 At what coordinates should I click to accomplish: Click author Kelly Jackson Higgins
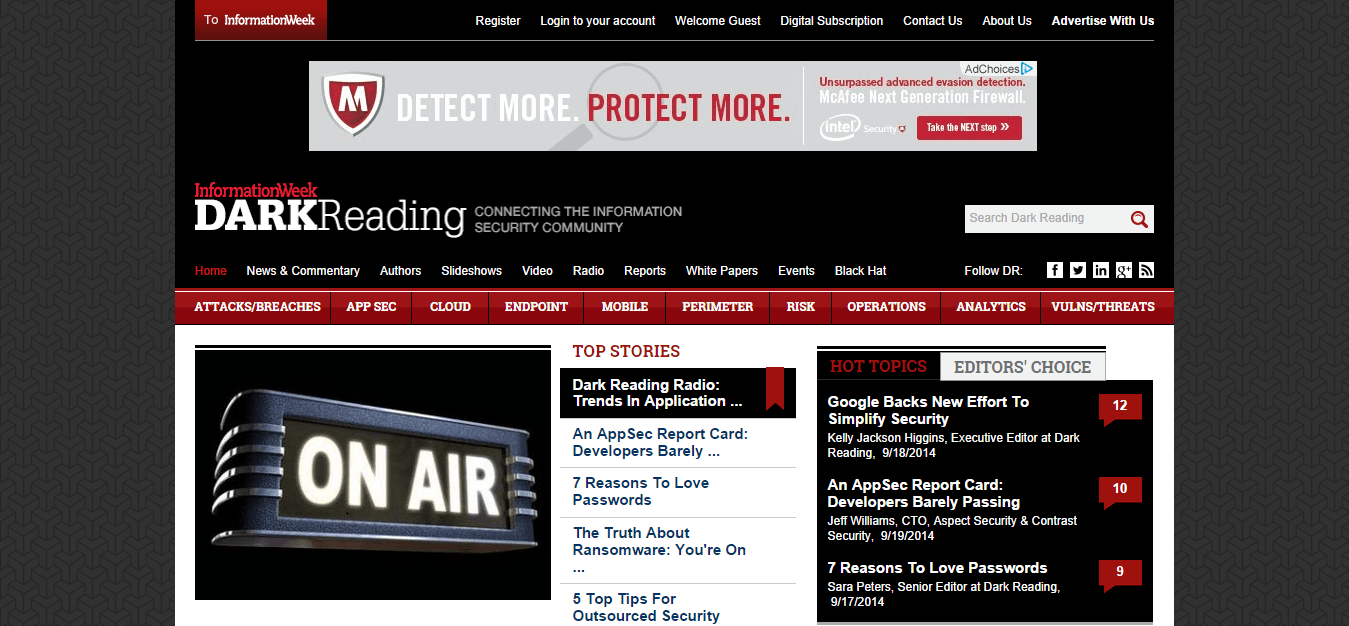click(886, 438)
